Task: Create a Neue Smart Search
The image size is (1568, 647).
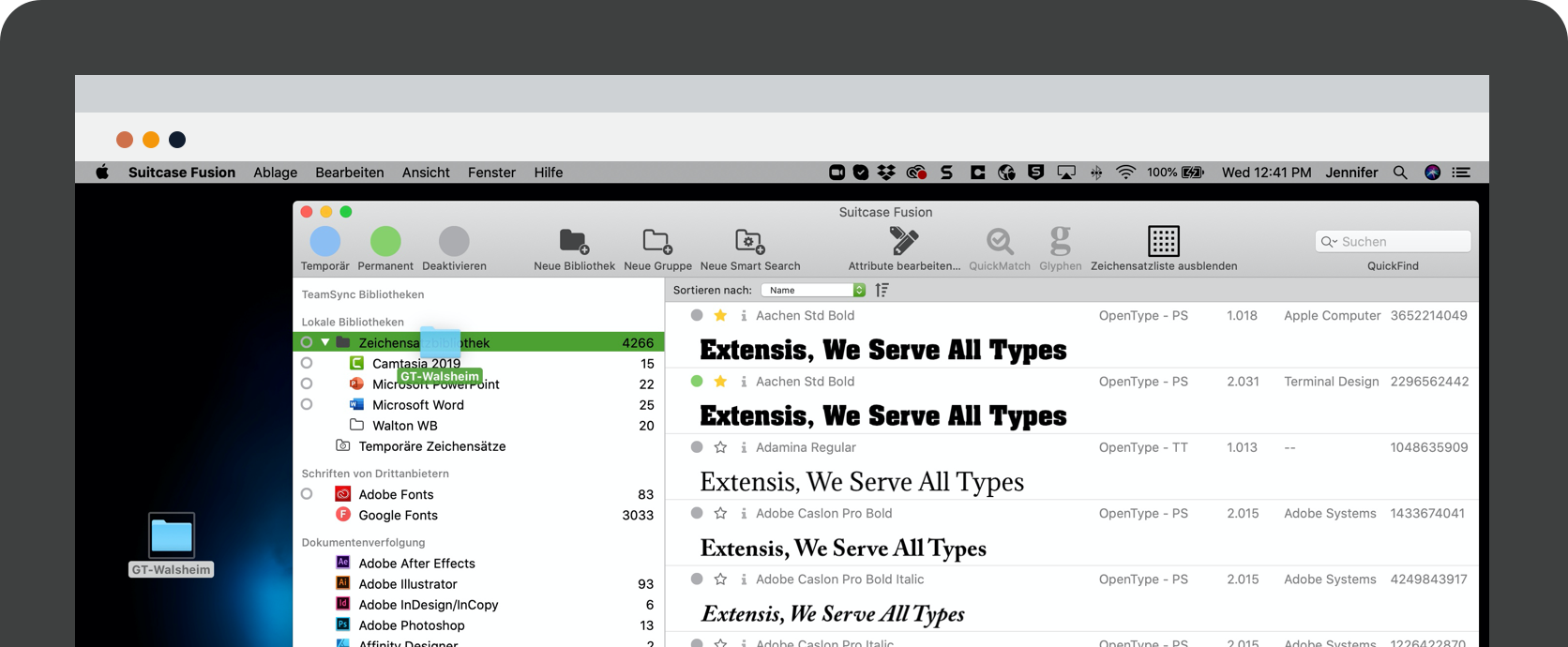Action: tap(750, 242)
